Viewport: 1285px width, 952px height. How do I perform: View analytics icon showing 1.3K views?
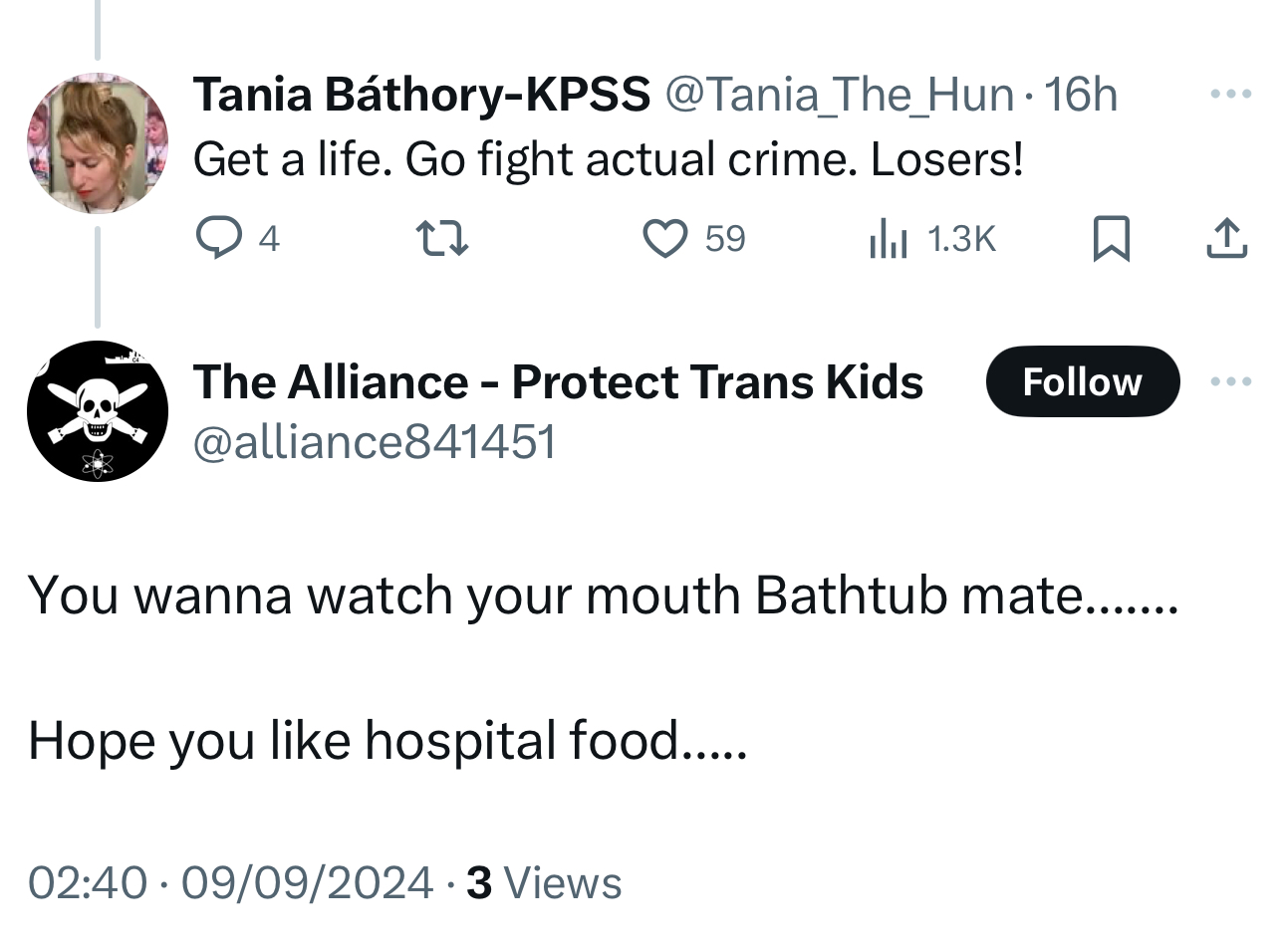[889, 238]
